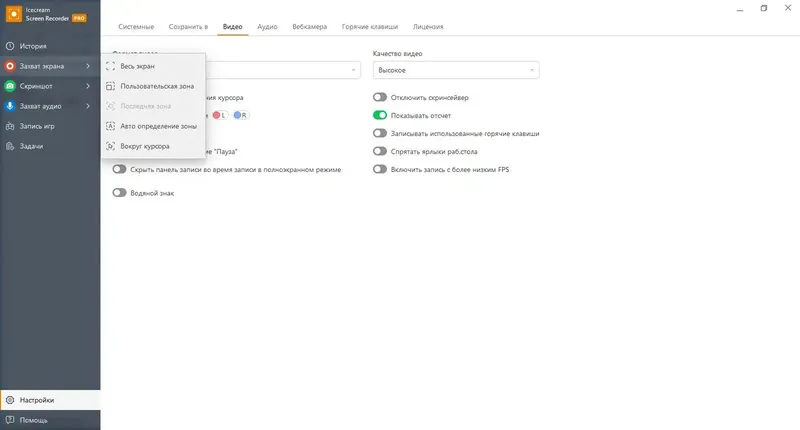Click the PRO badge next to app name
The image size is (800, 430).
79,18
